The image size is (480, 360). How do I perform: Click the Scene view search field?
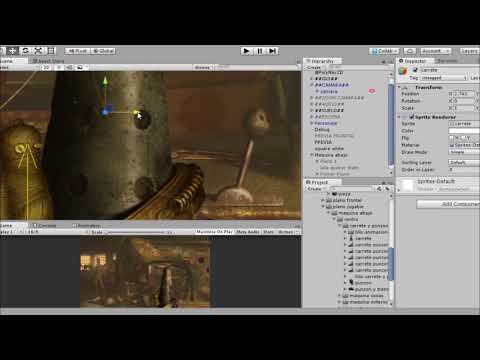tap(257, 67)
